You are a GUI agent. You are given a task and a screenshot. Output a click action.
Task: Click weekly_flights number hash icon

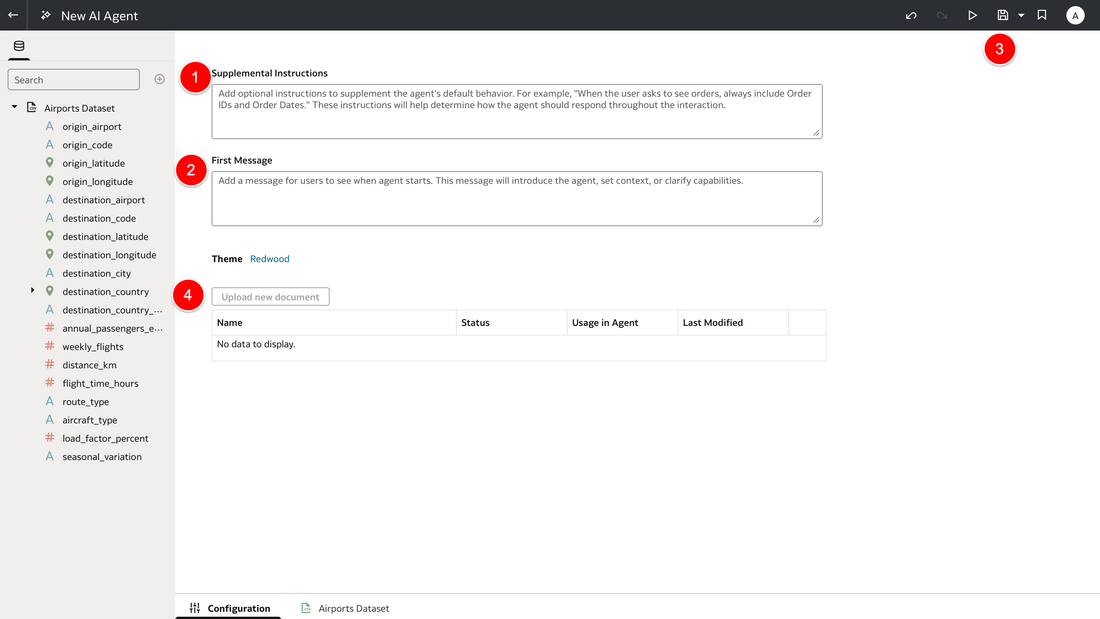coord(49,346)
